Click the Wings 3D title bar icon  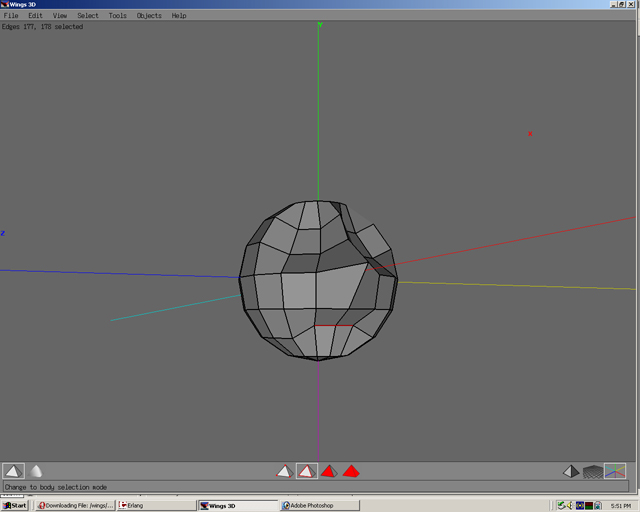[x=5, y=4]
